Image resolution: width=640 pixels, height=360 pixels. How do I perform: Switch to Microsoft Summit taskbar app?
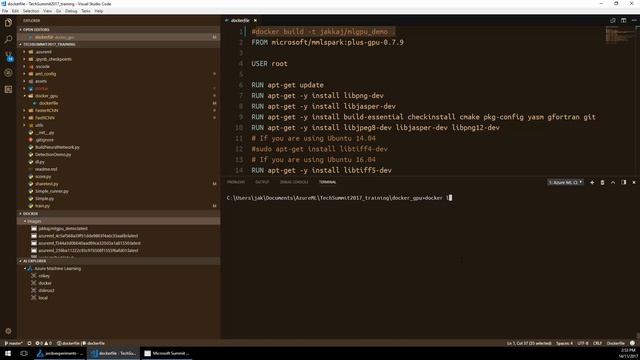point(167,353)
